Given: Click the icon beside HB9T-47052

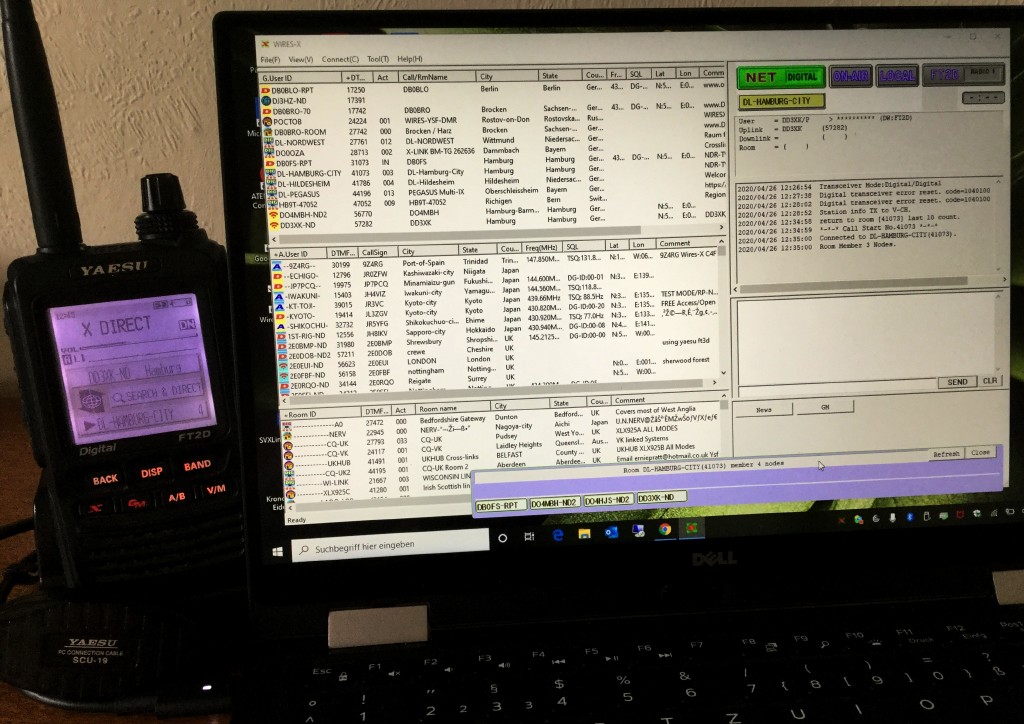Looking at the screenshot, I should (x=272, y=204).
